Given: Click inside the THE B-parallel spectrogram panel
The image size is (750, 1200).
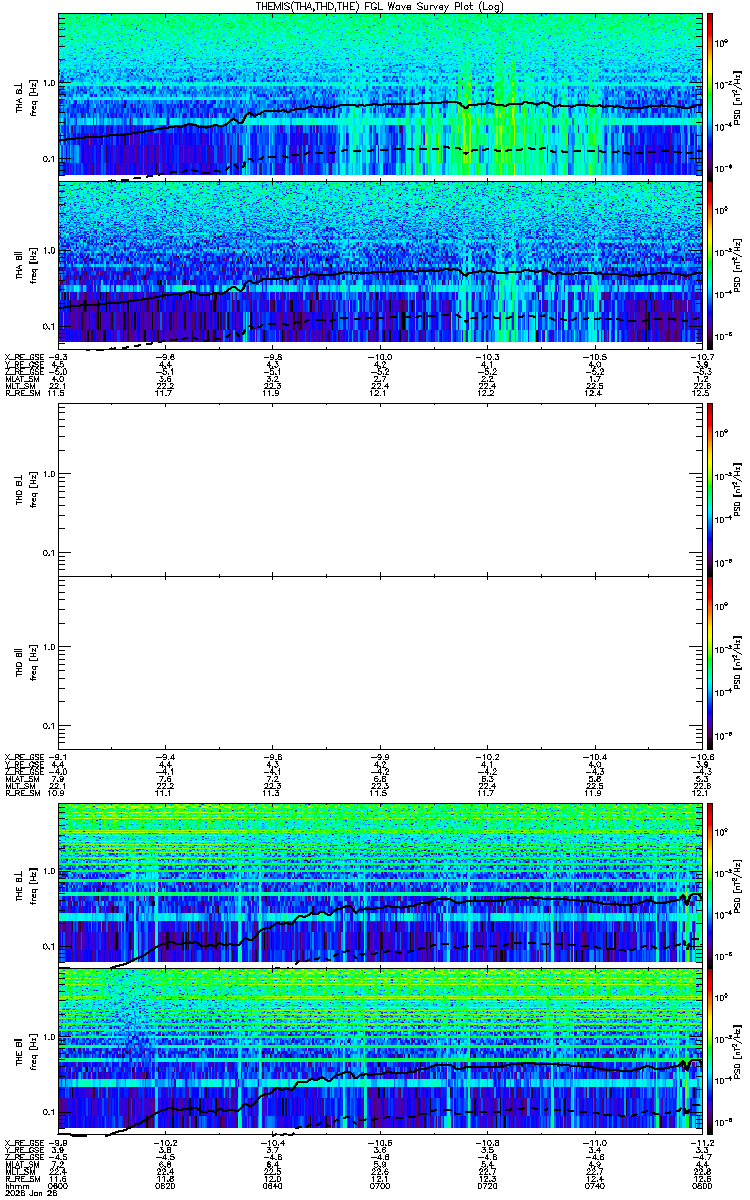Looking at the screenshot, I should tap(380, 1049).
